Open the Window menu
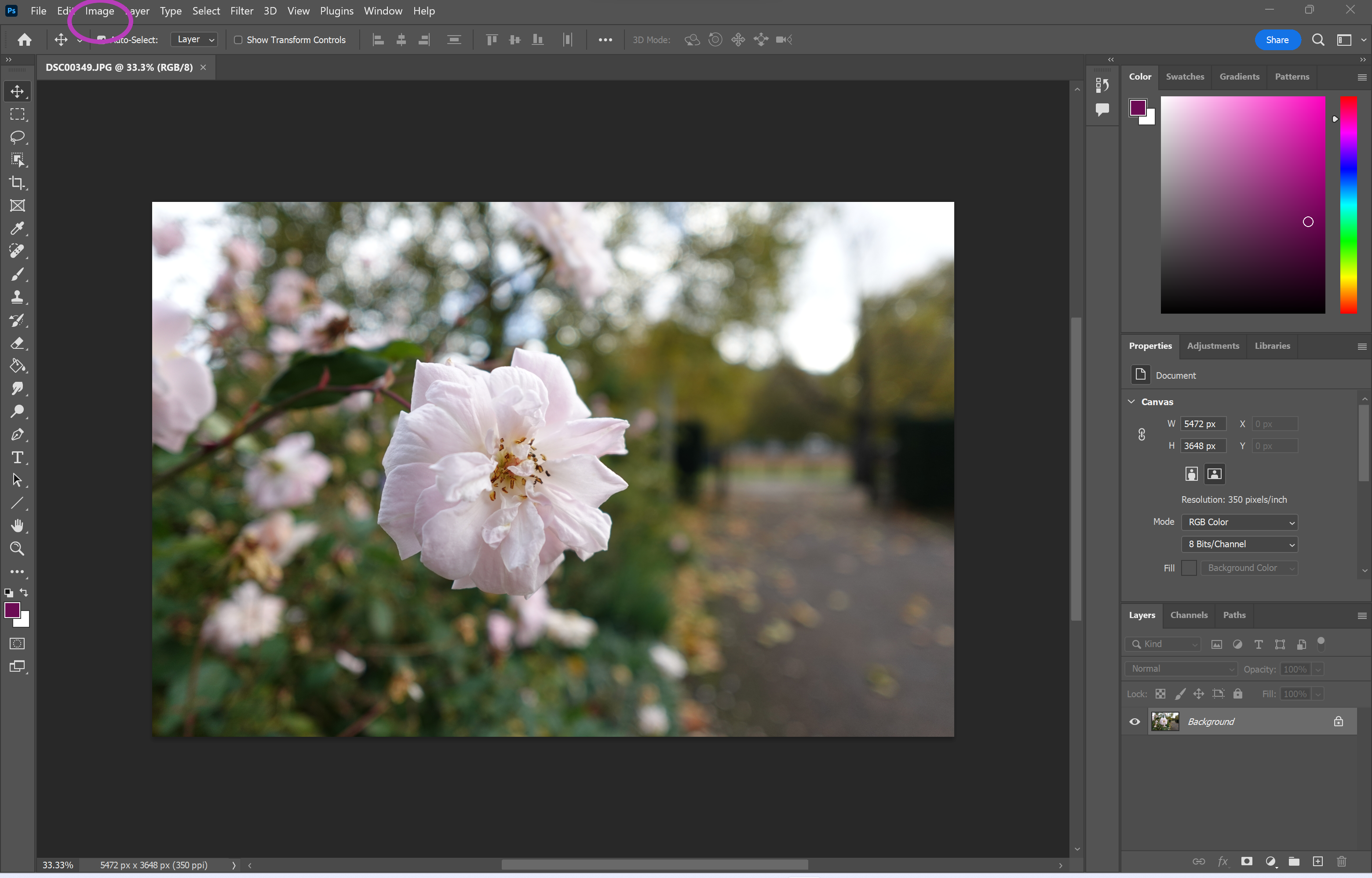This screenshot has width=1372, height=878. point(383,11)
